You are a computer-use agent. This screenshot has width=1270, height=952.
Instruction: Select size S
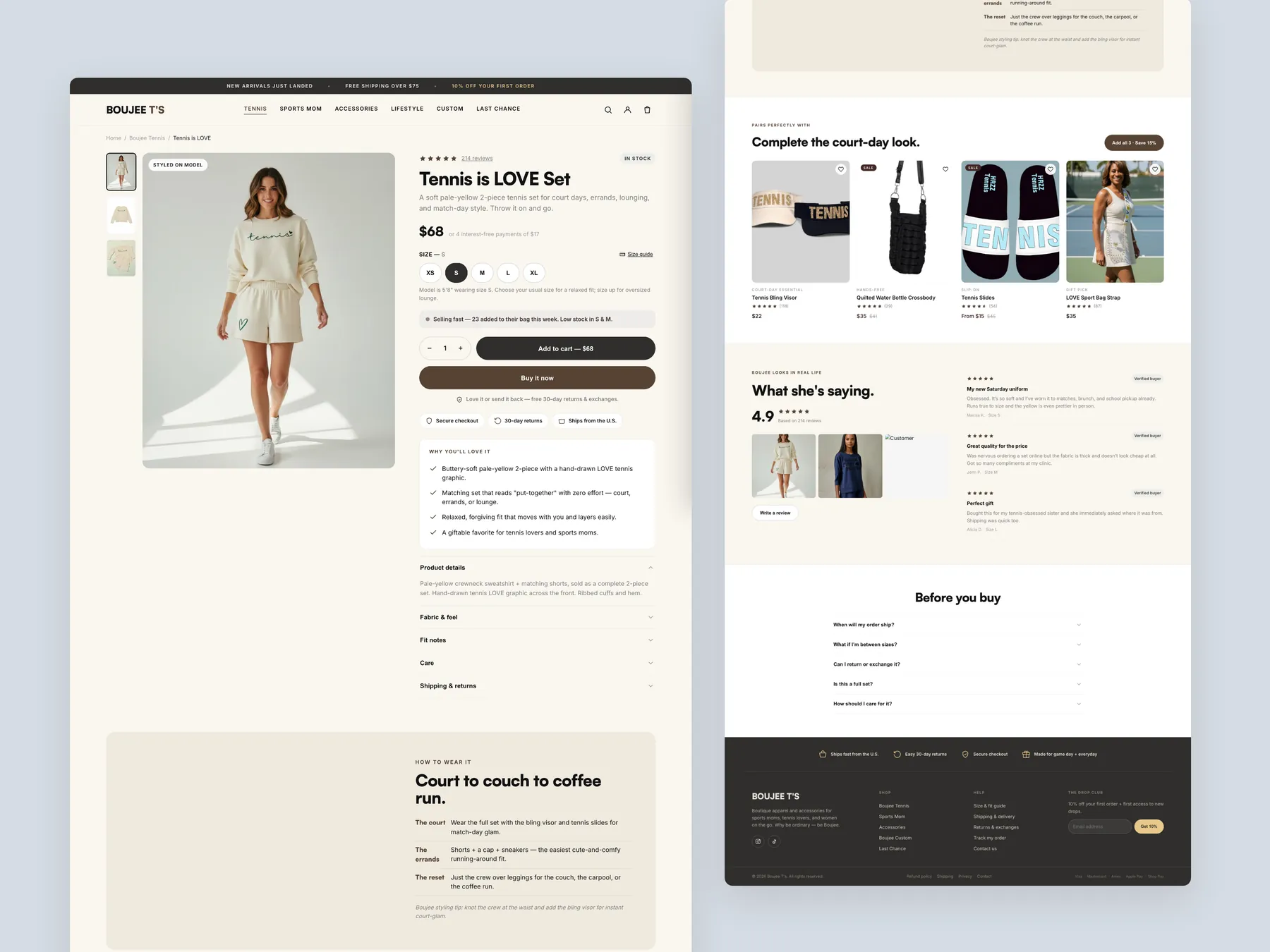456,273
